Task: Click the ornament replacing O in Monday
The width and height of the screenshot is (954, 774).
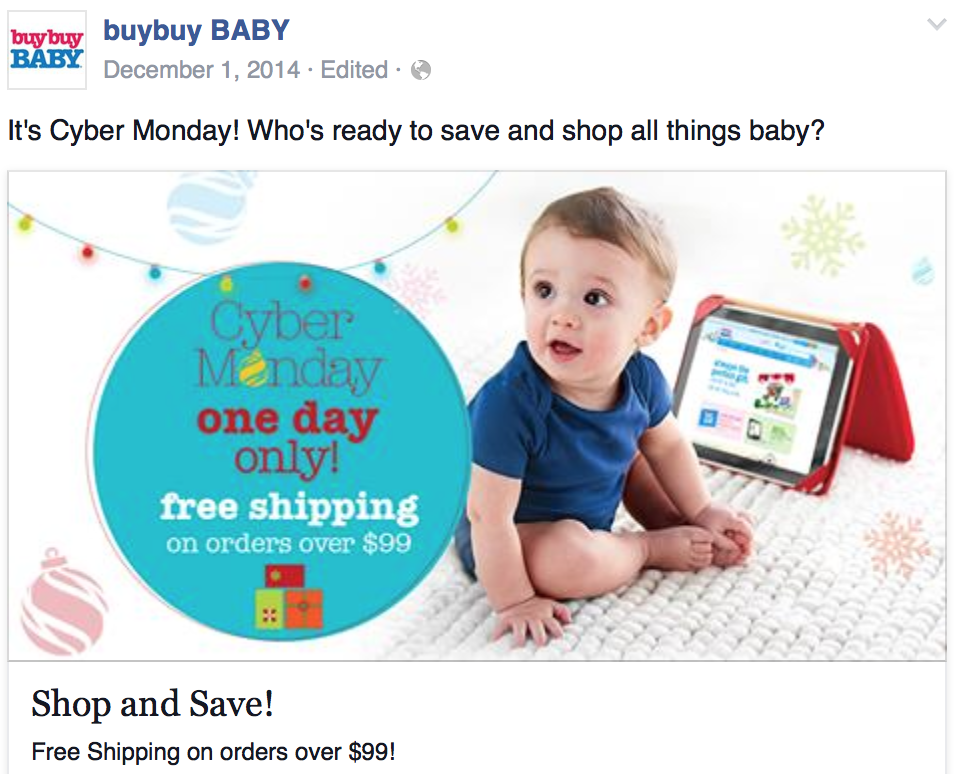Action: pos(251,369)
